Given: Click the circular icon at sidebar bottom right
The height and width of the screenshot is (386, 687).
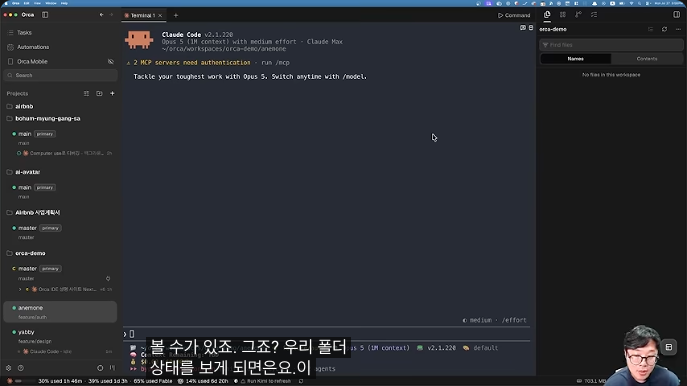Looking at the screenshot, I should click(100, 368).
